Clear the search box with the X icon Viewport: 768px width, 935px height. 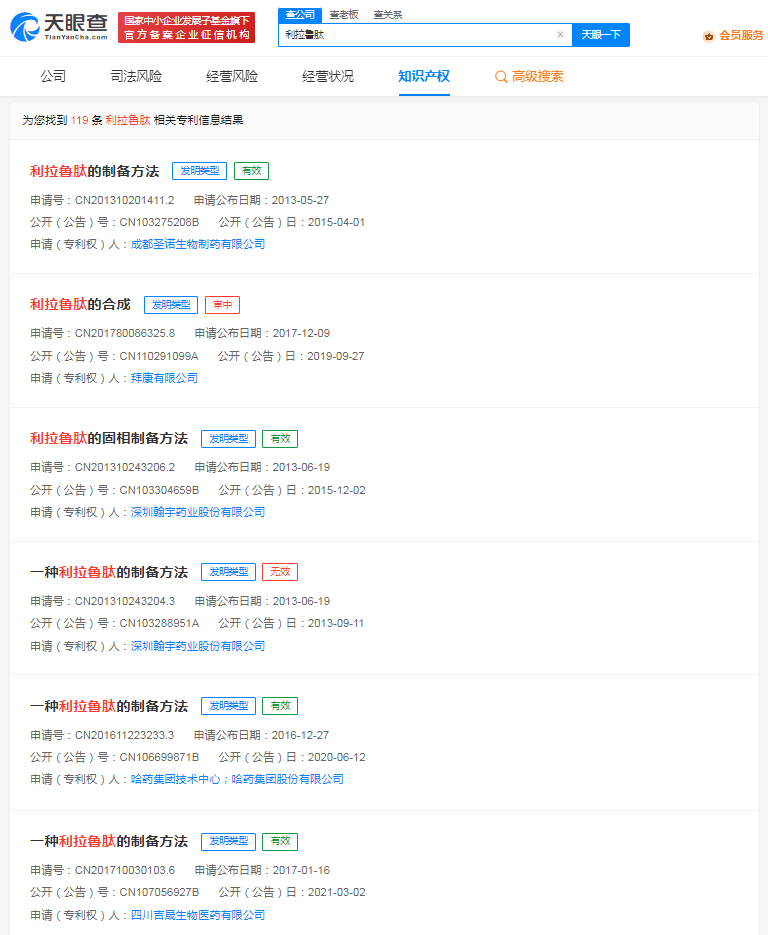click(560, 35)
